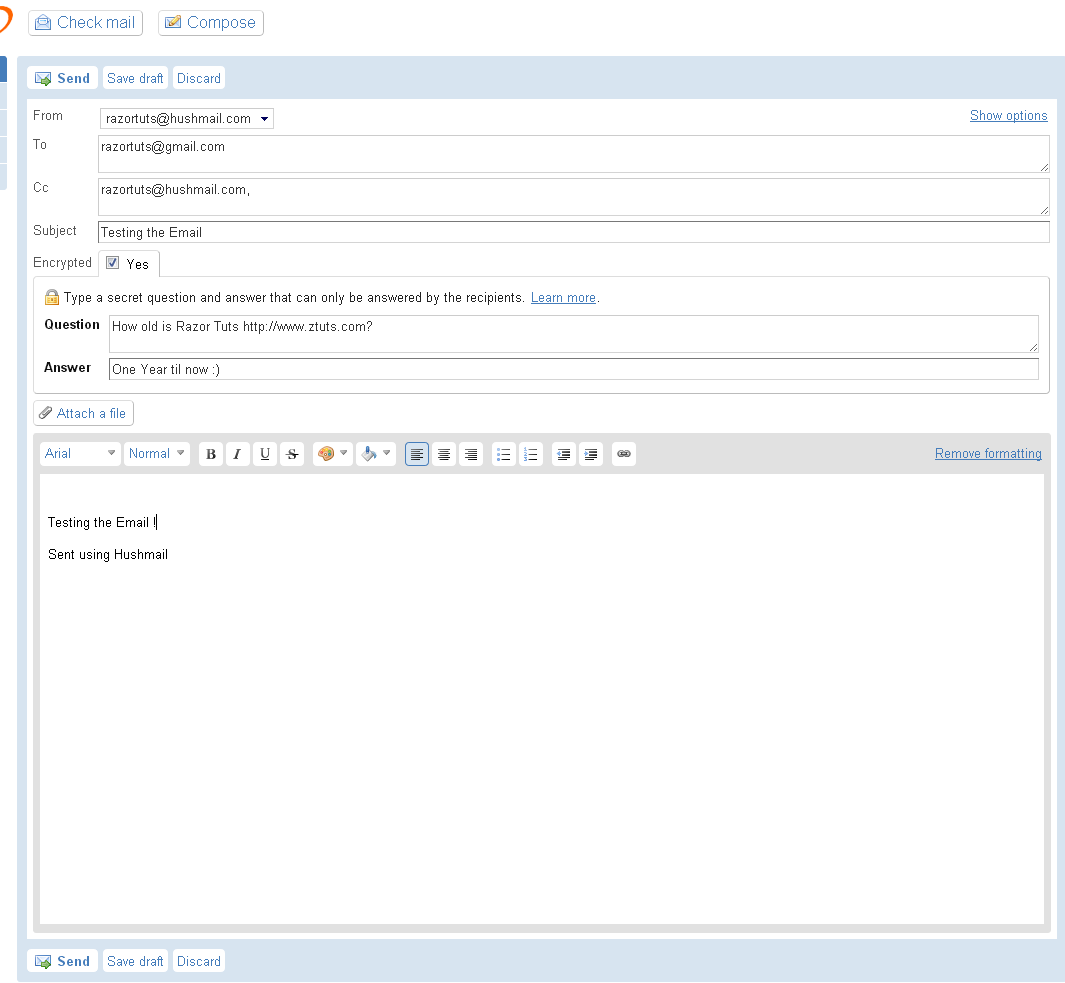Image resolution: width=1065 pixels, height=983 pixels.
Task: Apply Strikethrough formatting
Action: (292, 454)
